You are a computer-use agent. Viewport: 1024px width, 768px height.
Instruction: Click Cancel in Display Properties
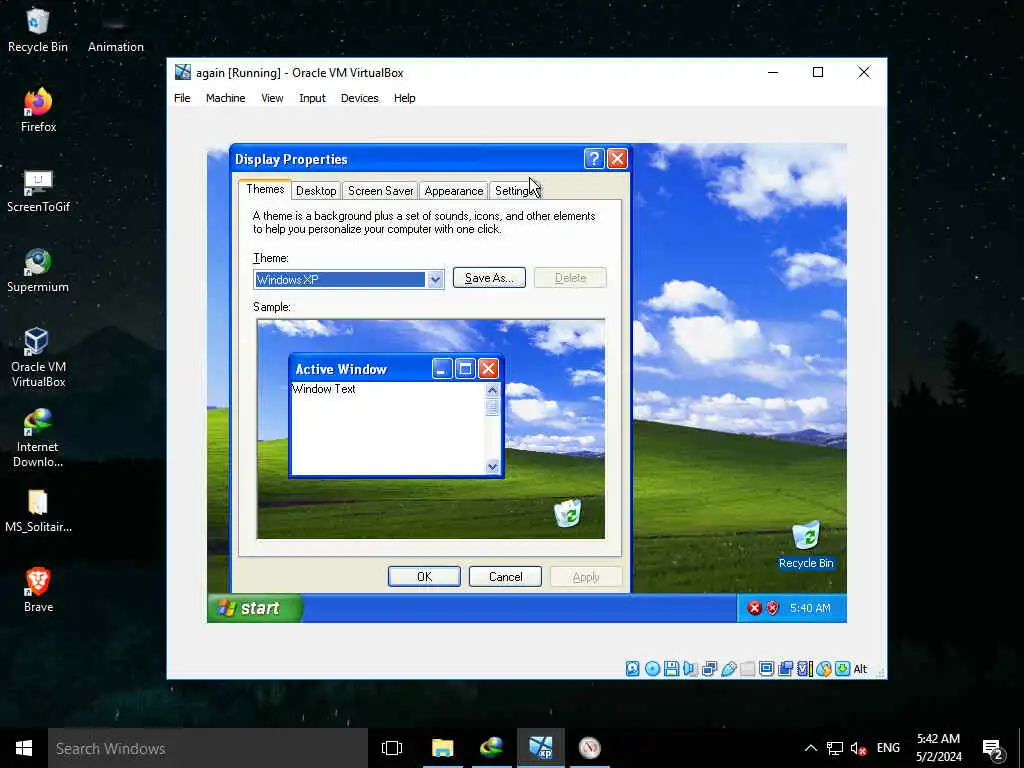point(505,577)
